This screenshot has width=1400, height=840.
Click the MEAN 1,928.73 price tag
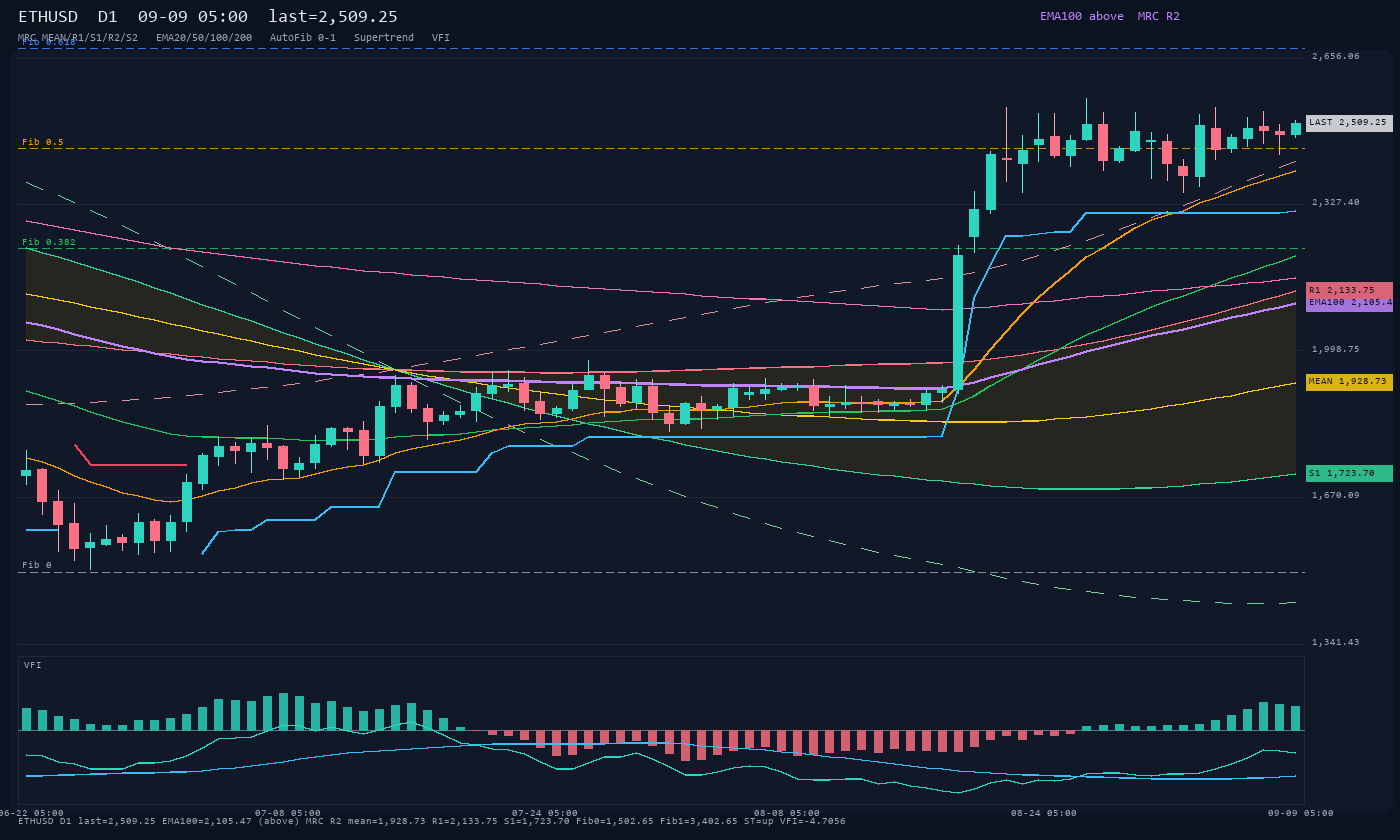[1349, 382]
